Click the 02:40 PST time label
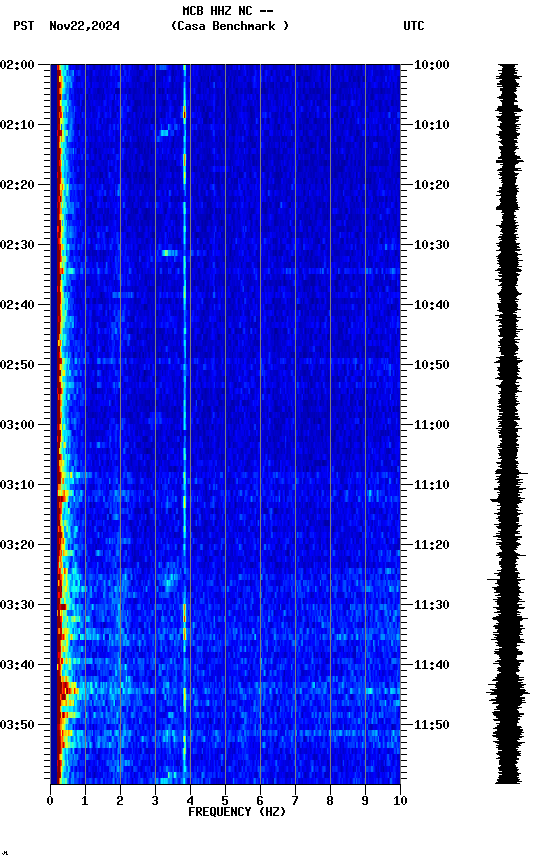The width and height of the screenshot is (552, 864). [x=17, y=305]
